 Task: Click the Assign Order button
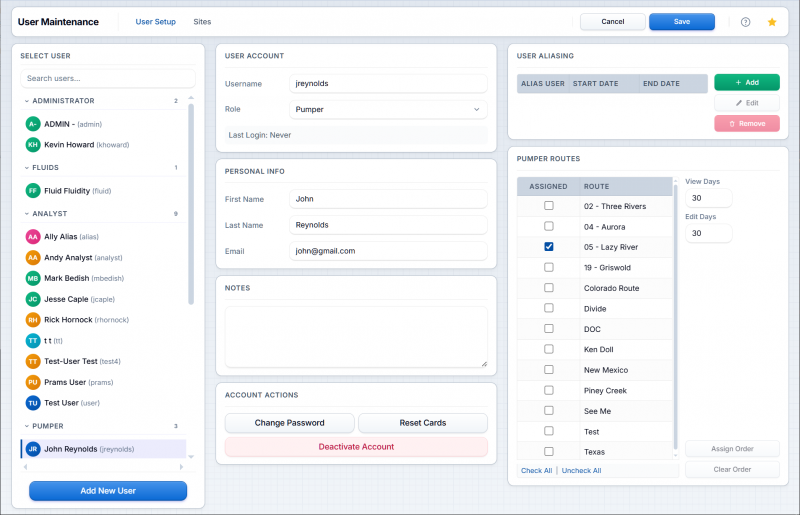pyautogui.click(x=732, y=449)
